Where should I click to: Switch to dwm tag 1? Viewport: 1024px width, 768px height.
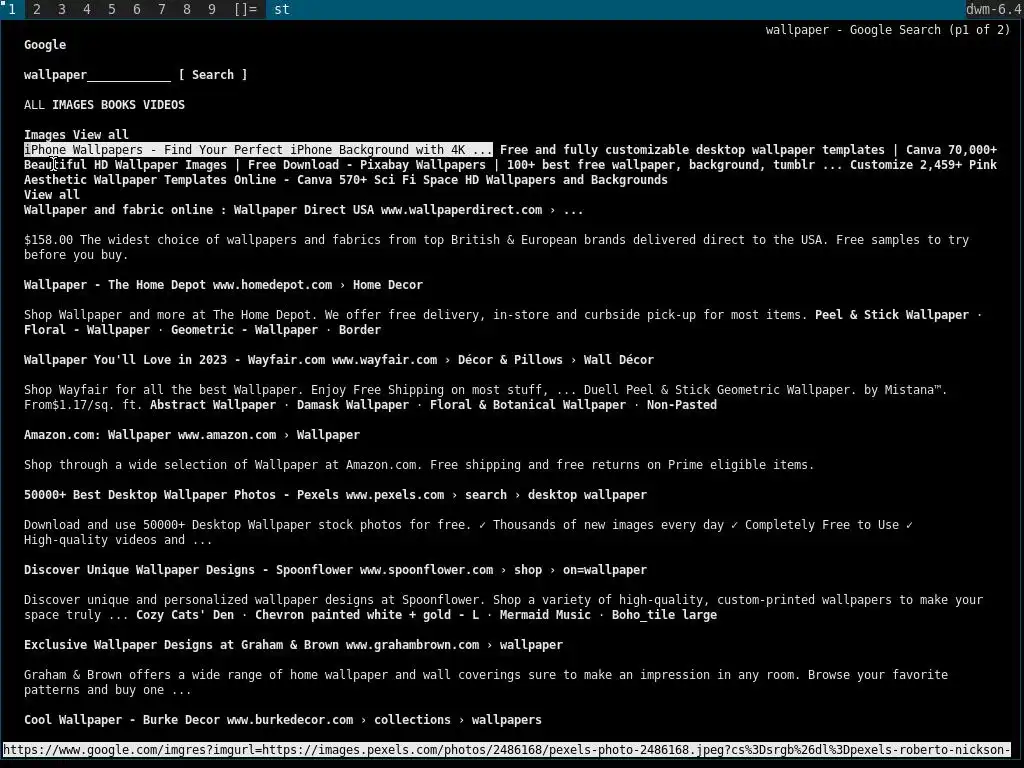12,9
